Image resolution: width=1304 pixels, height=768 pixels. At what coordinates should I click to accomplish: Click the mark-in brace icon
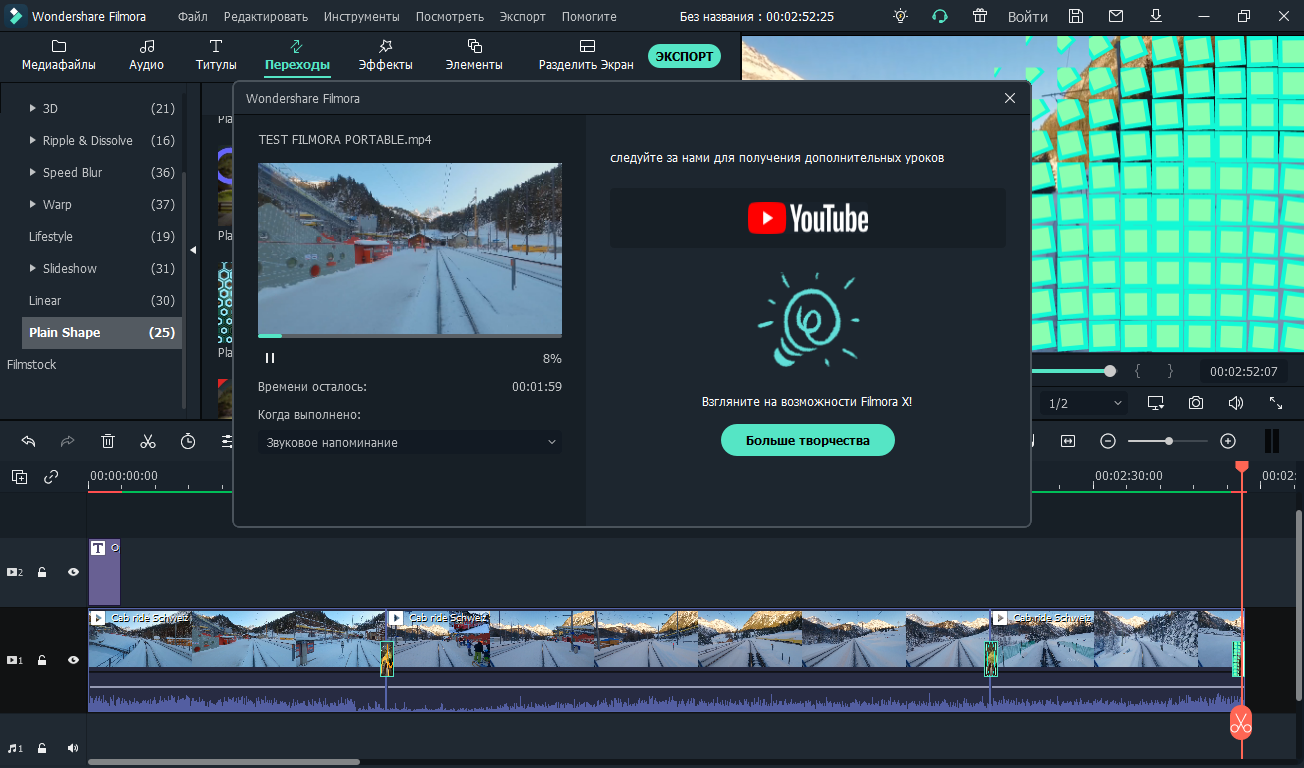(x=1137, y=371)
